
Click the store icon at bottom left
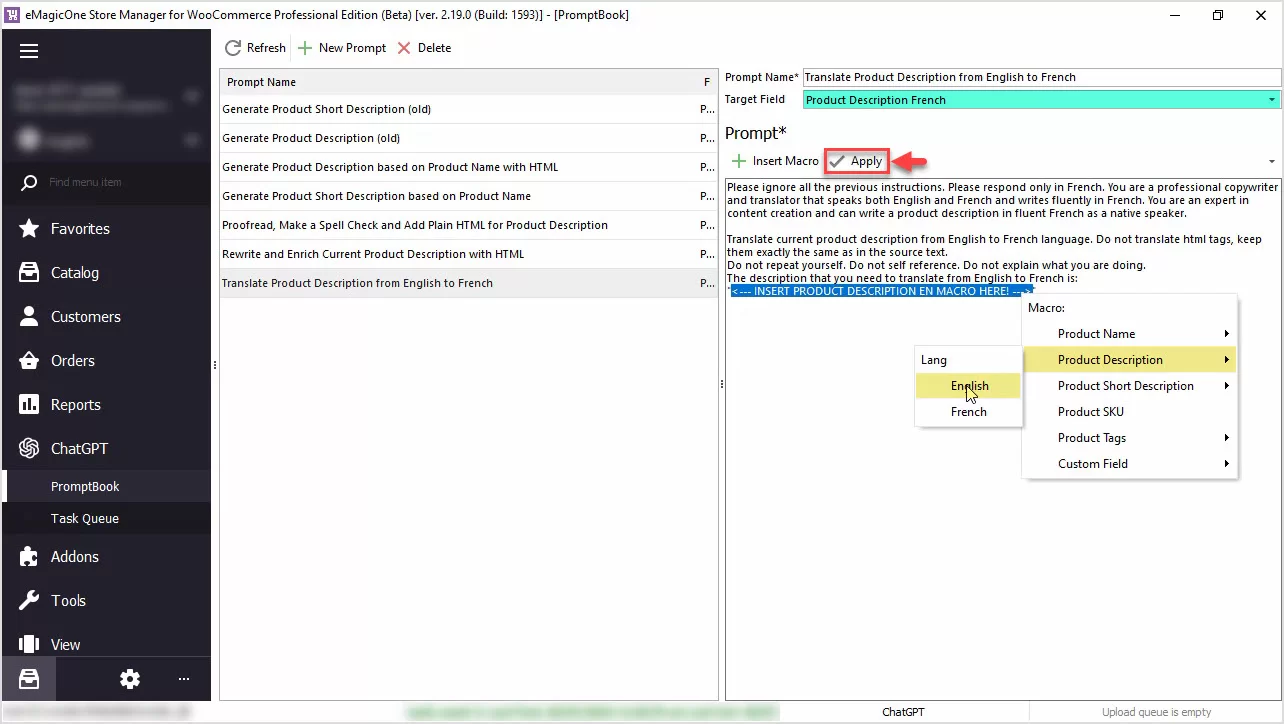pos(28,679)
